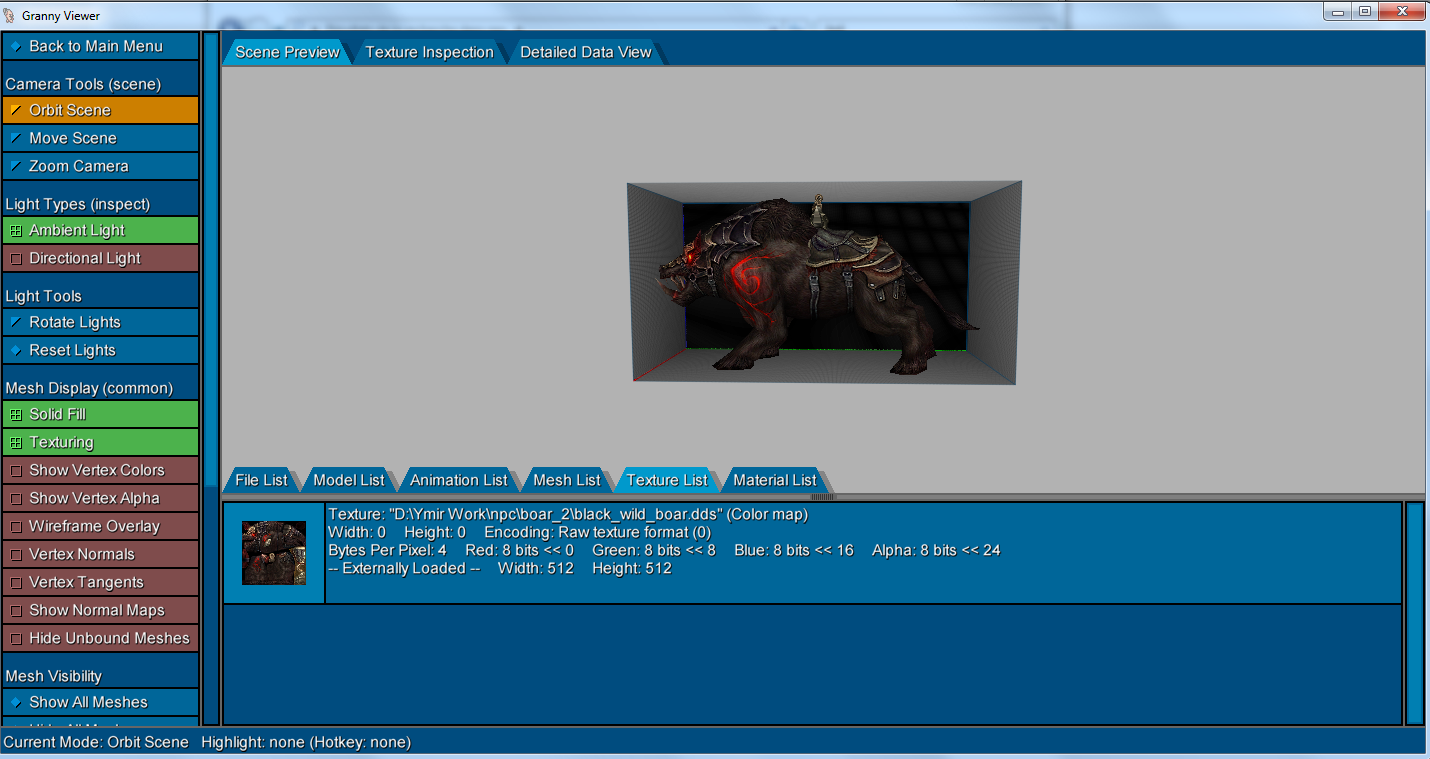Open the Model List tab
Image resolution: width=1430 pixels, height=759 pixels.
coord(349,480)
